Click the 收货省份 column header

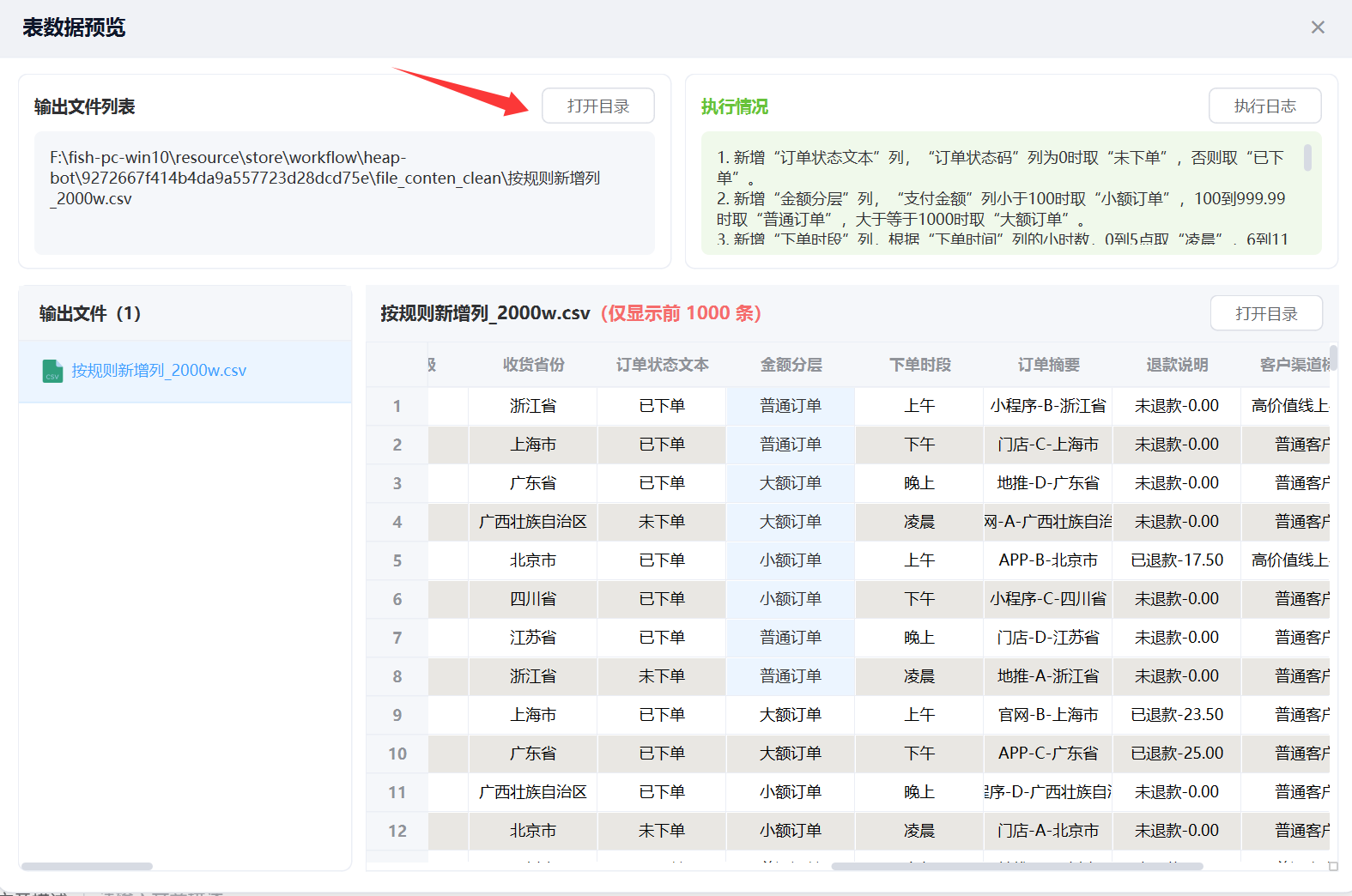533,365
